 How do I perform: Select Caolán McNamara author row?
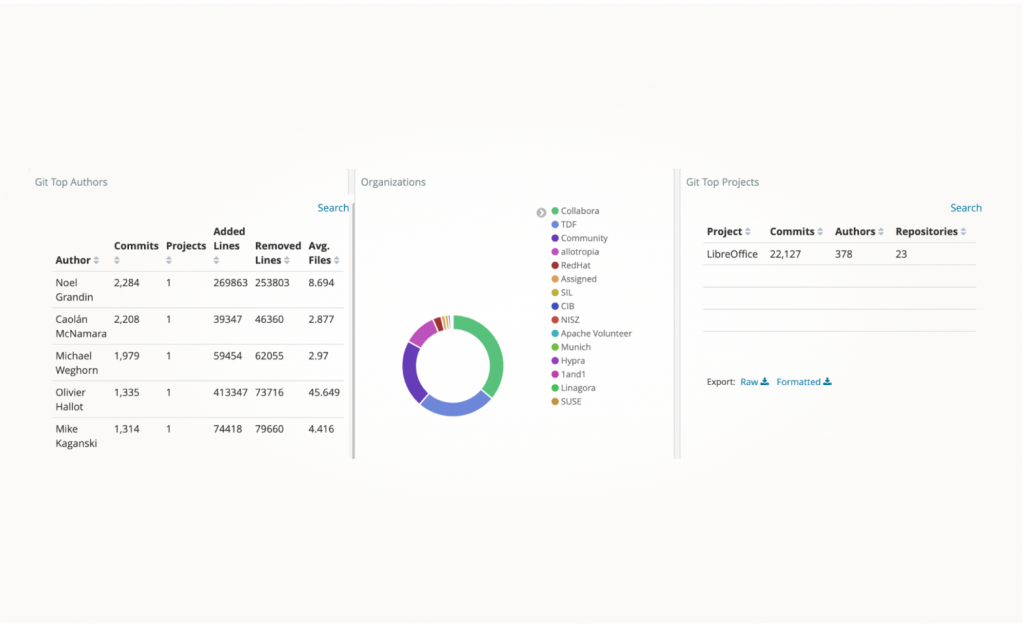(198, 326)
